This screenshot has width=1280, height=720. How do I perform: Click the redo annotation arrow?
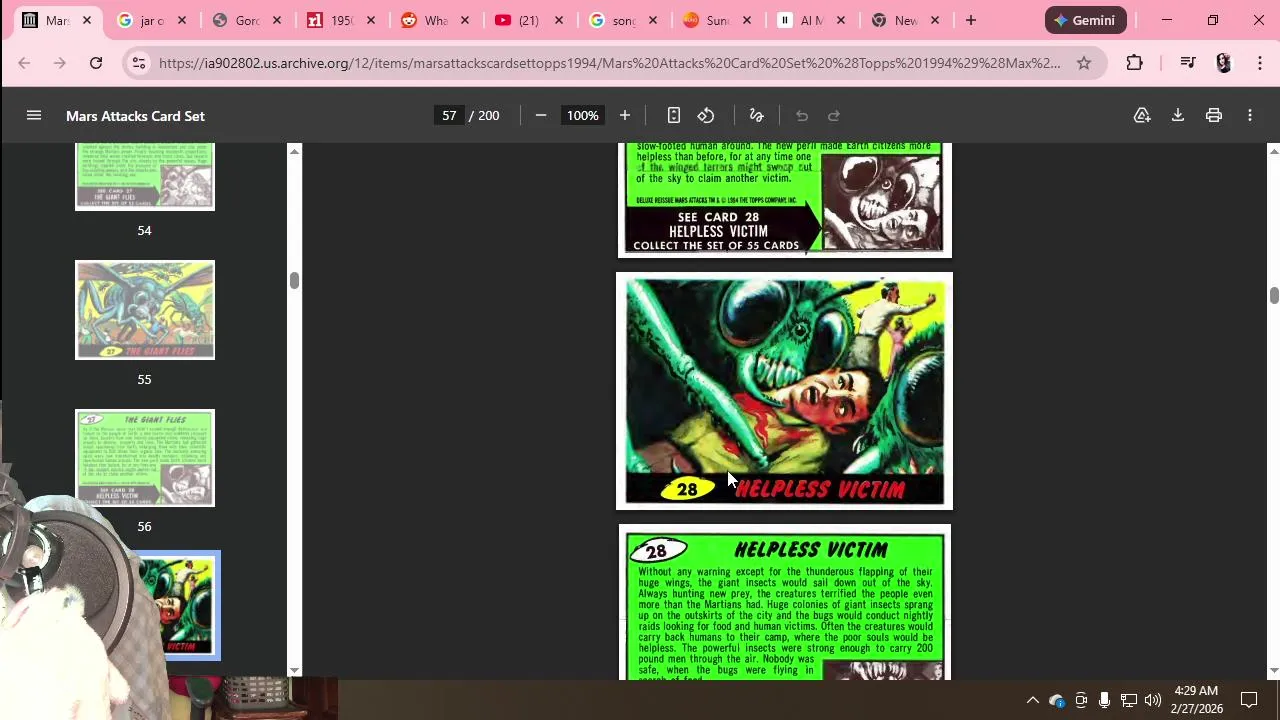point(834,116)
